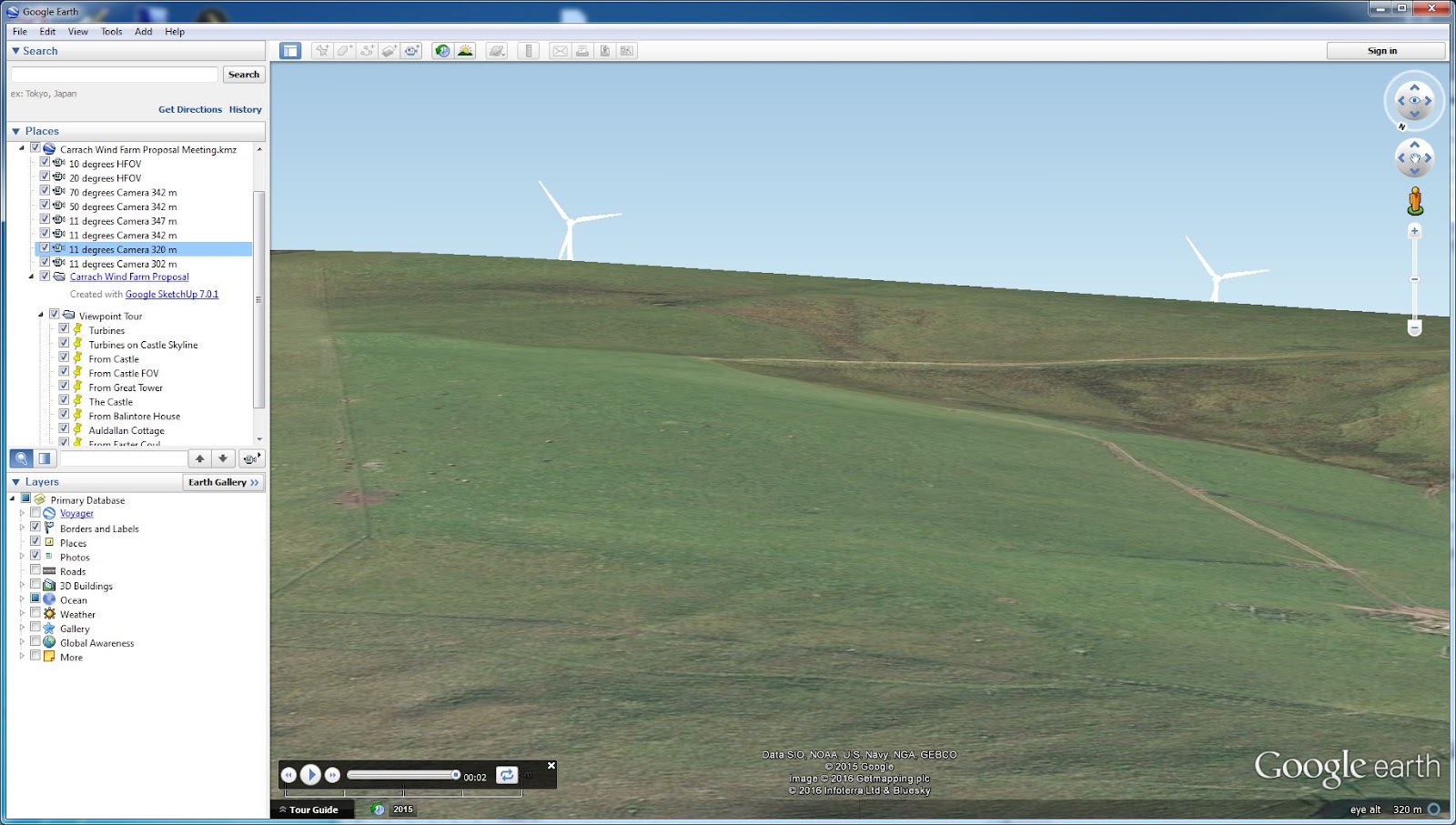Collapse the Layers panel triangle

(x=15, y=482)
